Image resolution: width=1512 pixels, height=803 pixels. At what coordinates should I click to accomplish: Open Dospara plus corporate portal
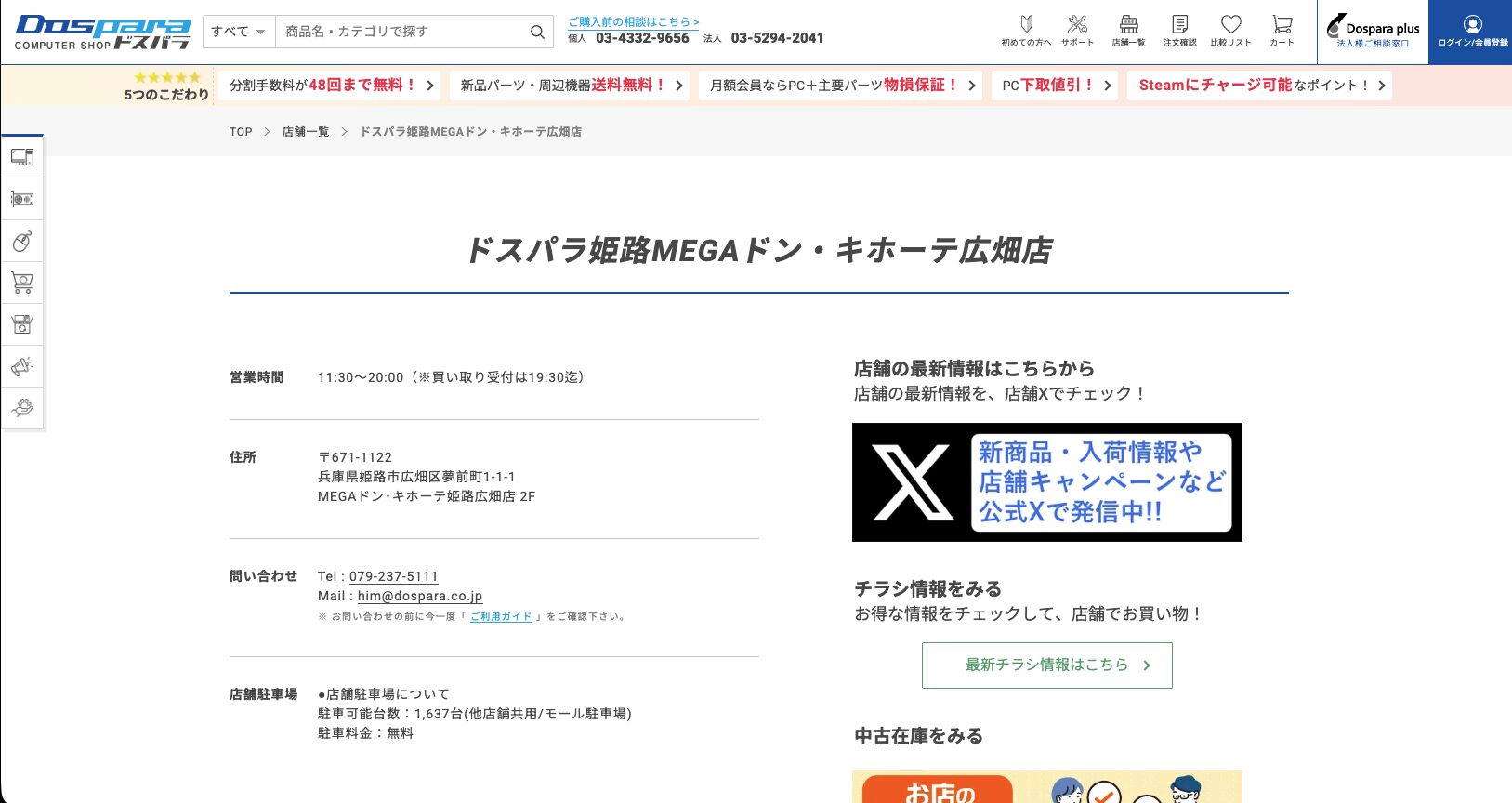(x=1373, y=31)
